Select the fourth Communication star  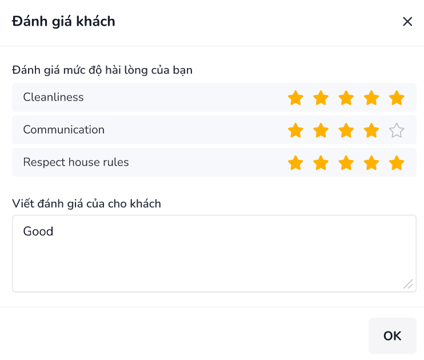pos(371,130)
